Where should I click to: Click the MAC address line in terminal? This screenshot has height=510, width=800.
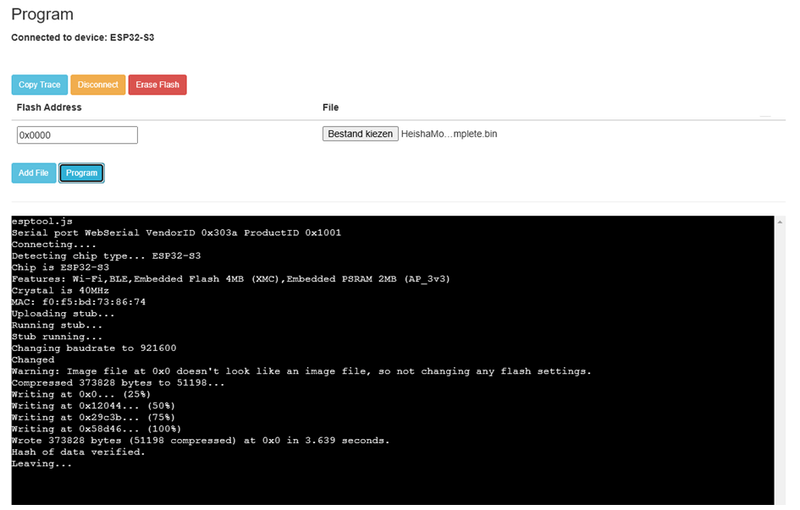click(x=79, y=302)
